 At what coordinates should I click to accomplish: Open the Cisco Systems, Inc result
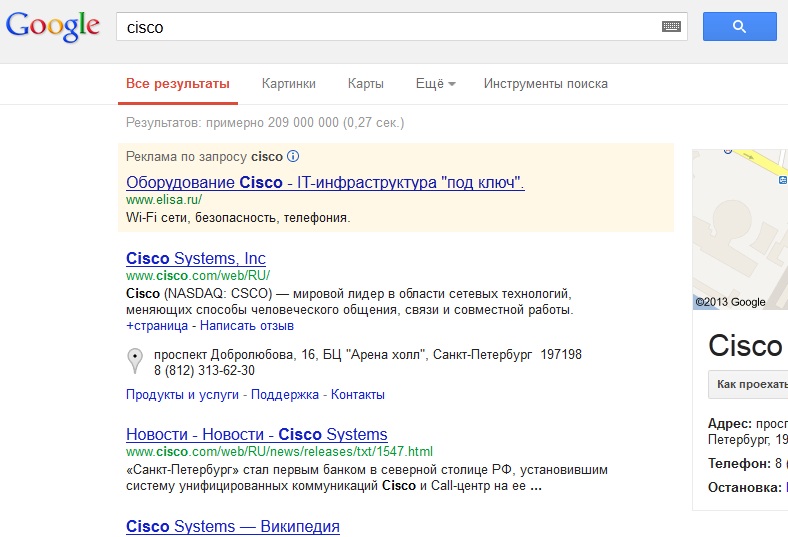[x=196, y=258]
